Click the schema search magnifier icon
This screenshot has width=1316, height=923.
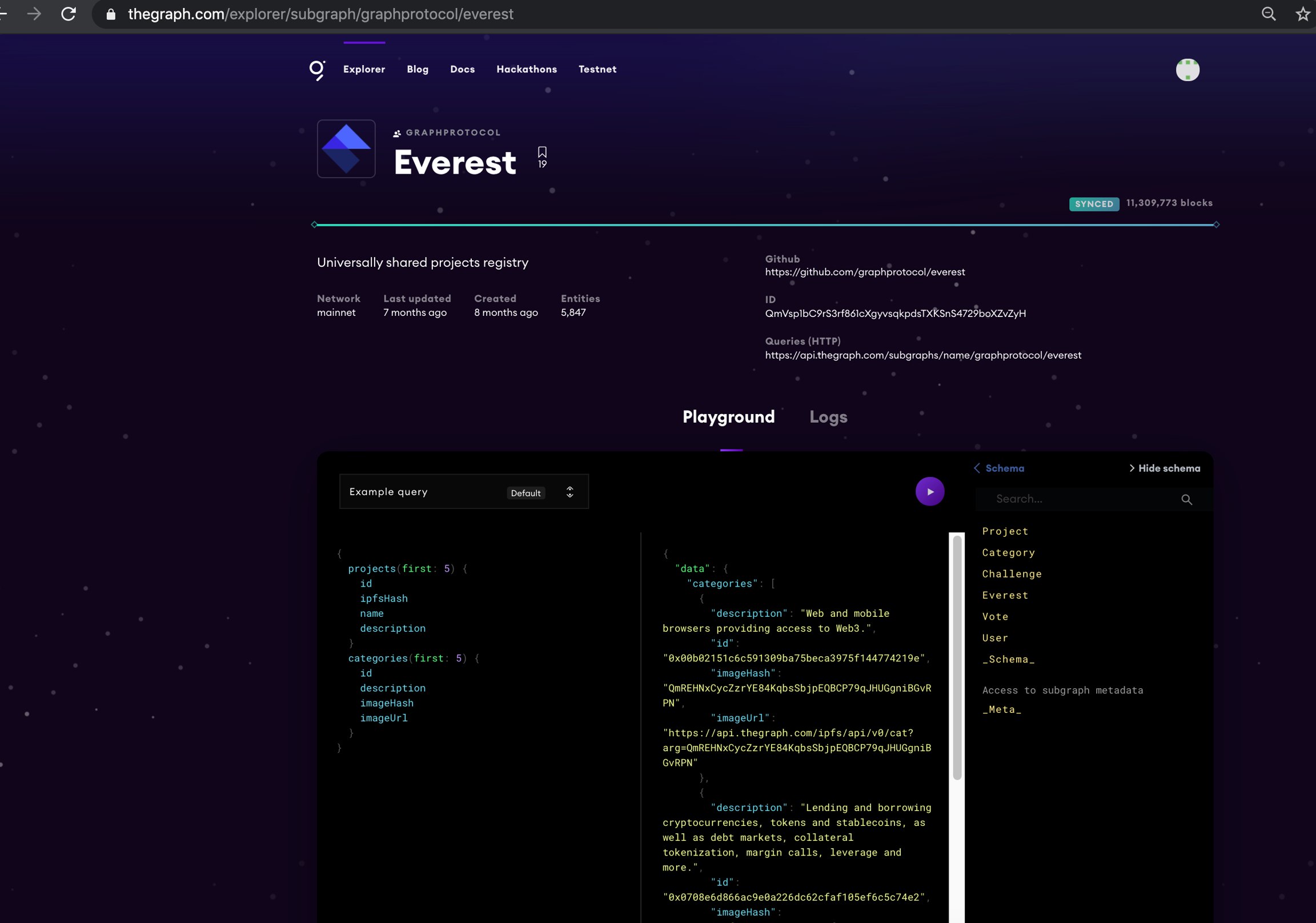tap(1186, 499)
